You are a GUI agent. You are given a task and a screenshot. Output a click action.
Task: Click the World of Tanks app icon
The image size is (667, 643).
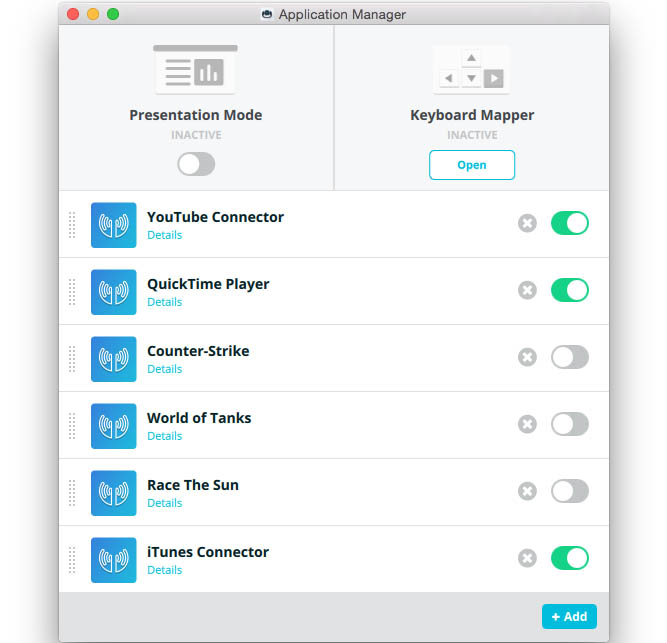(114, 426)
